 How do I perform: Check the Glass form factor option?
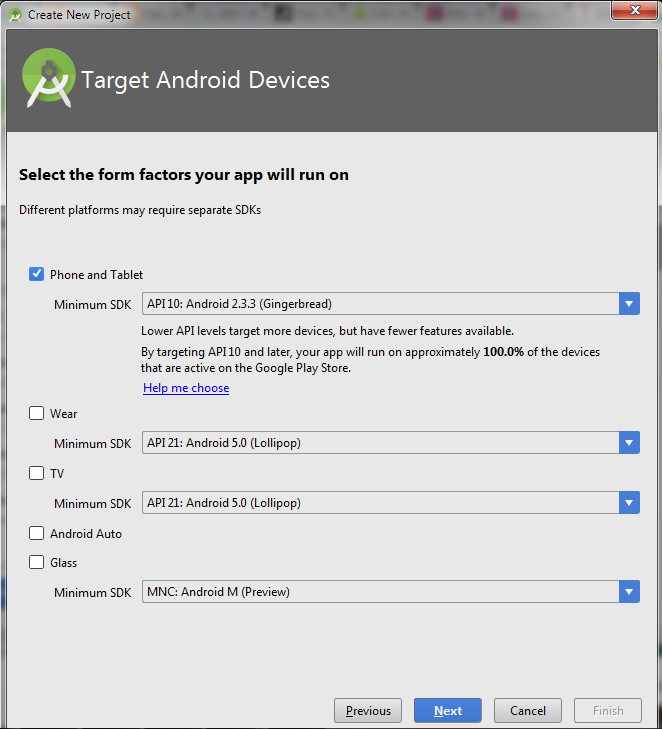[x=37, y=562]
